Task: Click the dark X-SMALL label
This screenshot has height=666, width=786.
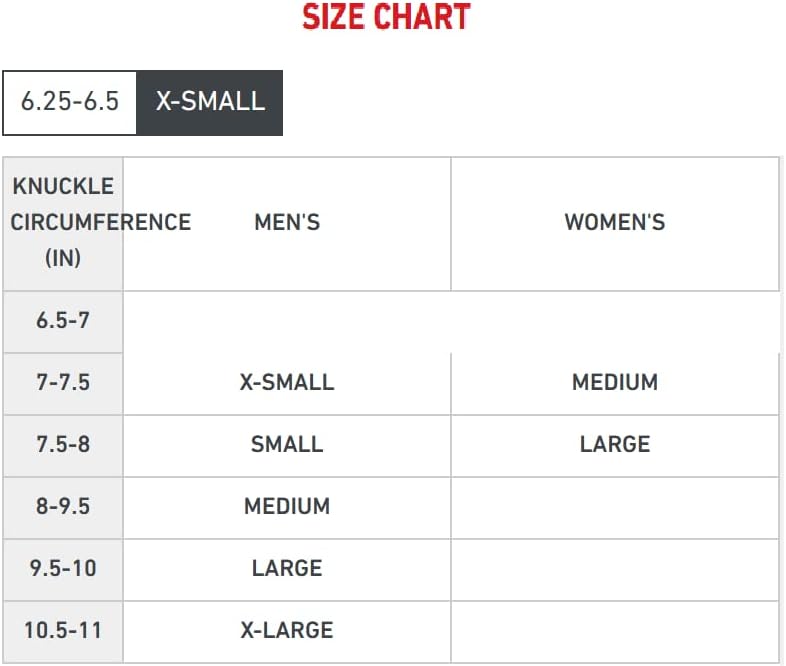Action: (210, 103)
